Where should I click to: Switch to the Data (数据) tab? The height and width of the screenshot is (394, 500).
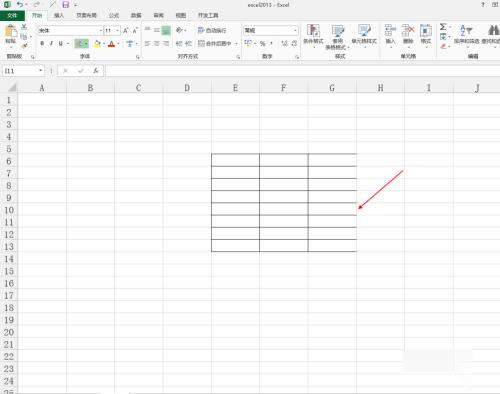coord(136,15)
